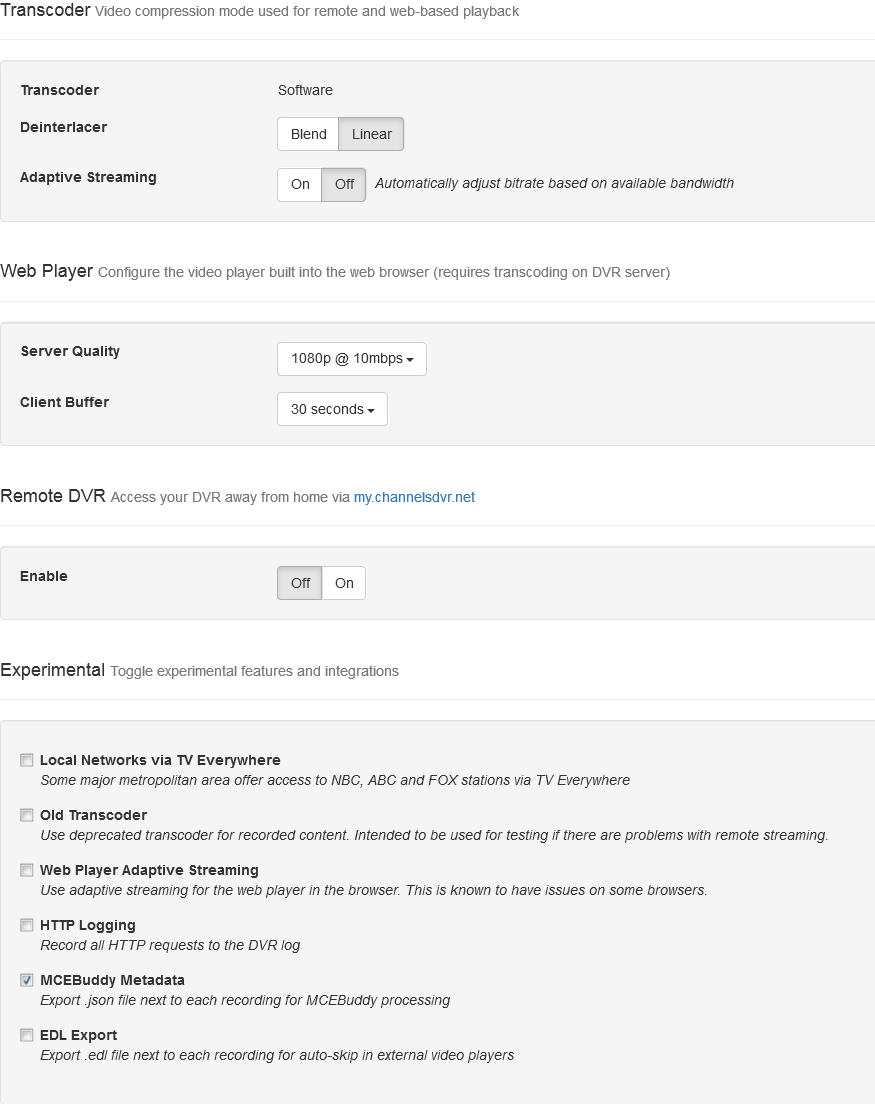Select the Blend deinterlacer option
The height and width of the screenshot is (1104, 875).
pyautogui.click(x=308, y=134)
